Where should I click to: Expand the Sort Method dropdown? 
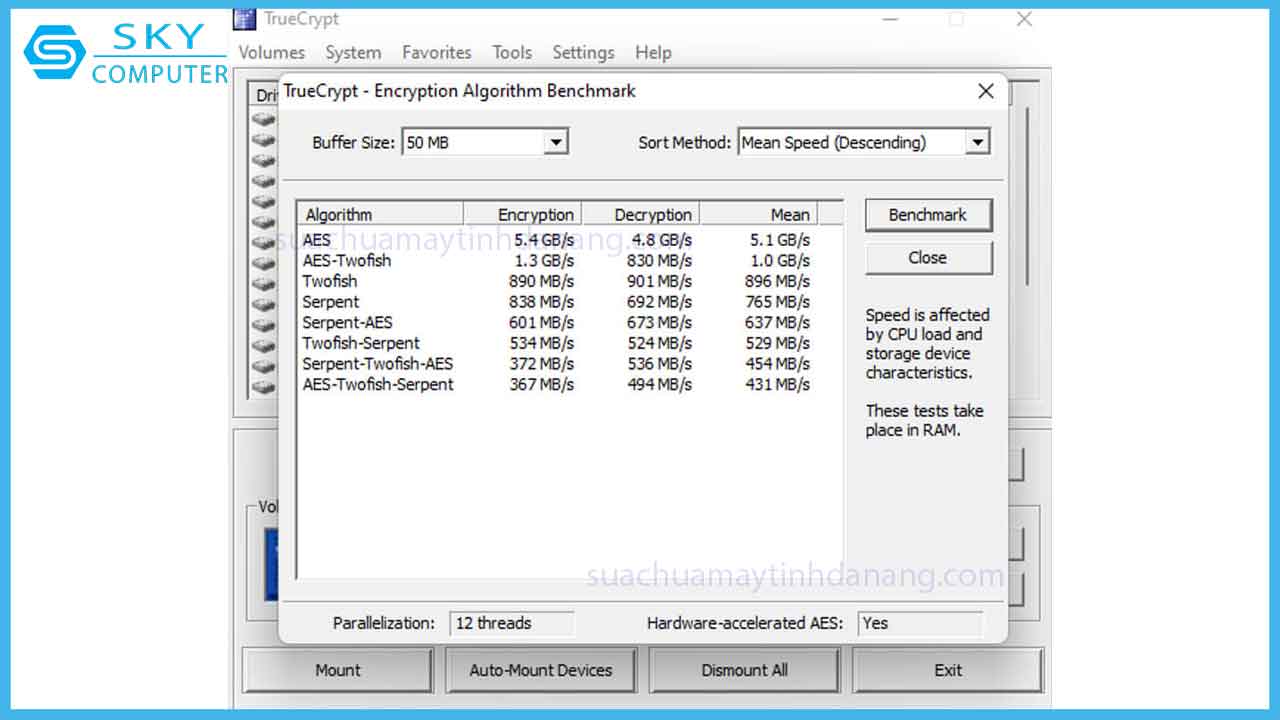click(978, 142)
